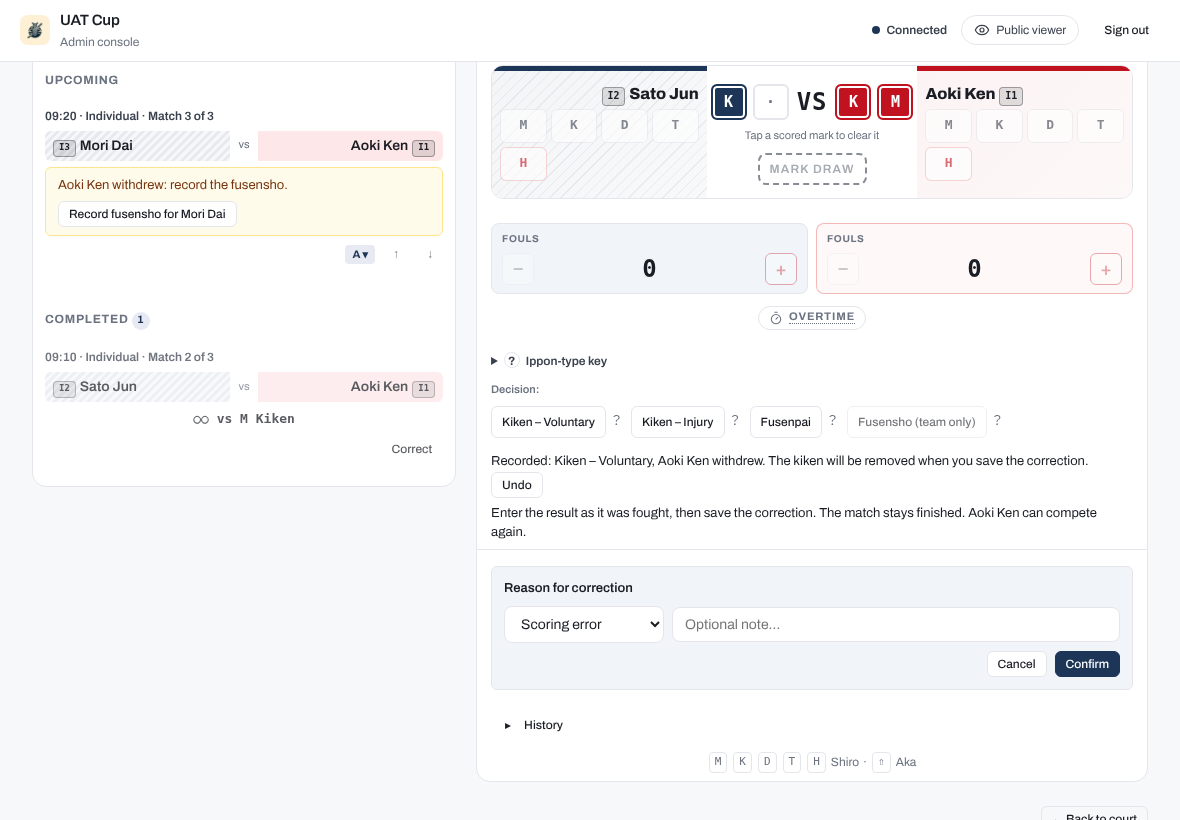Decrease fouls for Aoki Ken
This screenshot has width=1180, height=820.
(843, 269)
